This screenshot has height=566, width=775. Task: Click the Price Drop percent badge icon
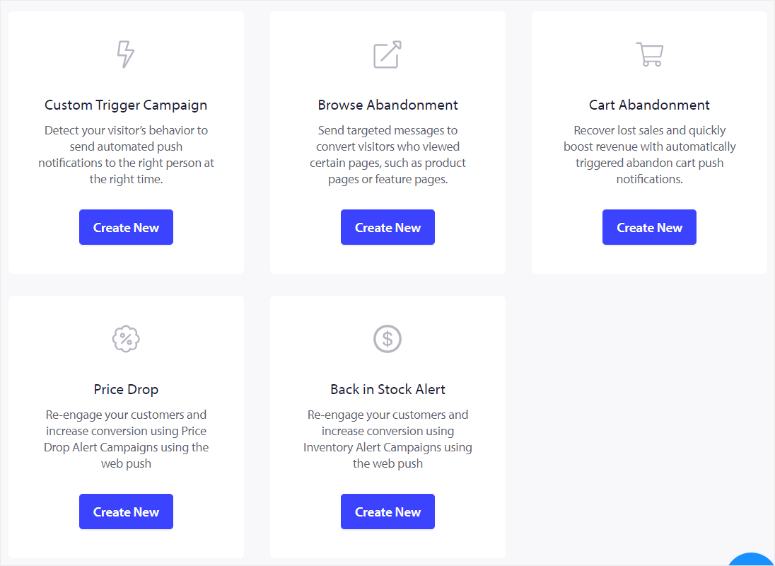[x=126, y=339]
